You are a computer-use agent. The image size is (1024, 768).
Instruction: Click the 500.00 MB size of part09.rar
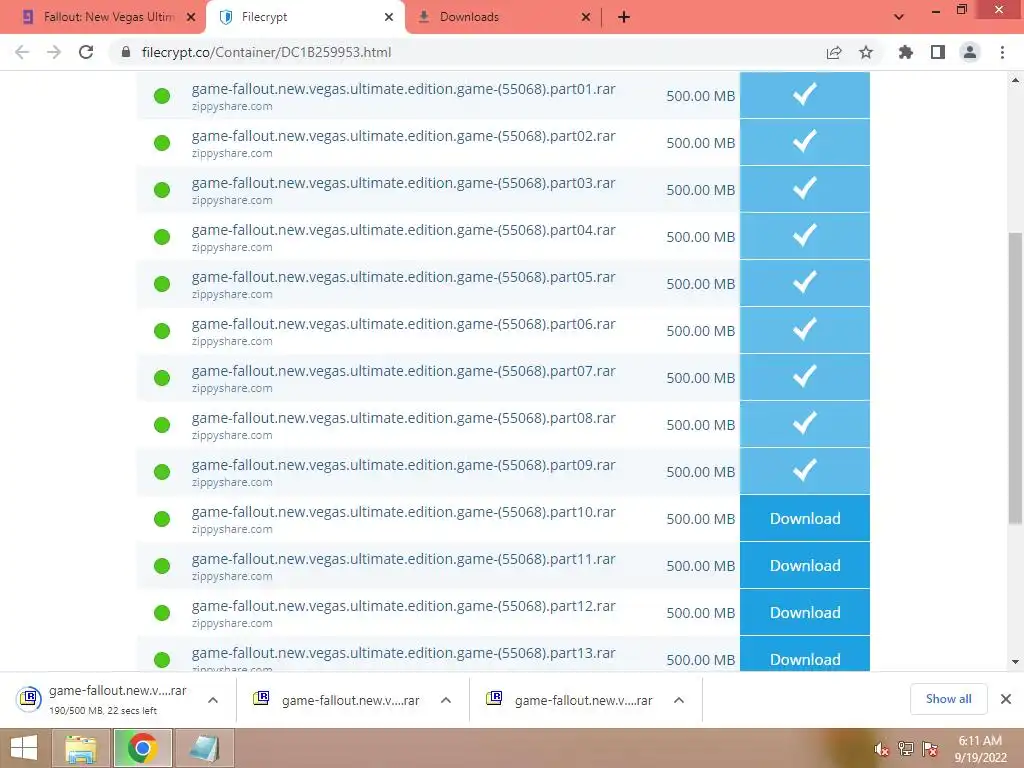coord(701,472)
